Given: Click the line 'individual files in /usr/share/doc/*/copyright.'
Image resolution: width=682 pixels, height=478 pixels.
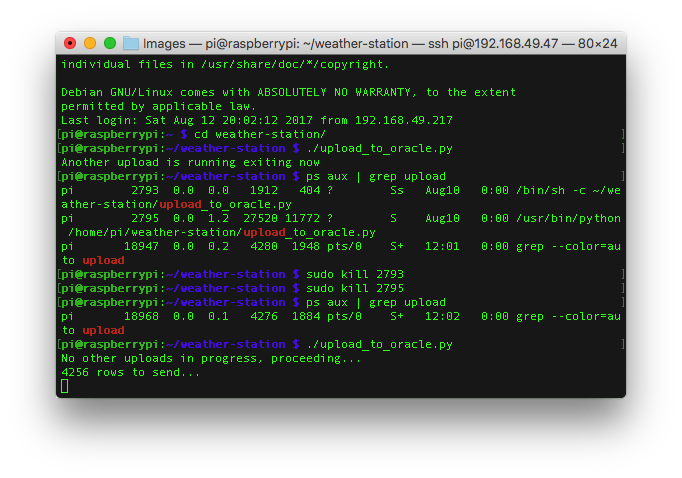Looking at the screenshot, I should point(225,64).
